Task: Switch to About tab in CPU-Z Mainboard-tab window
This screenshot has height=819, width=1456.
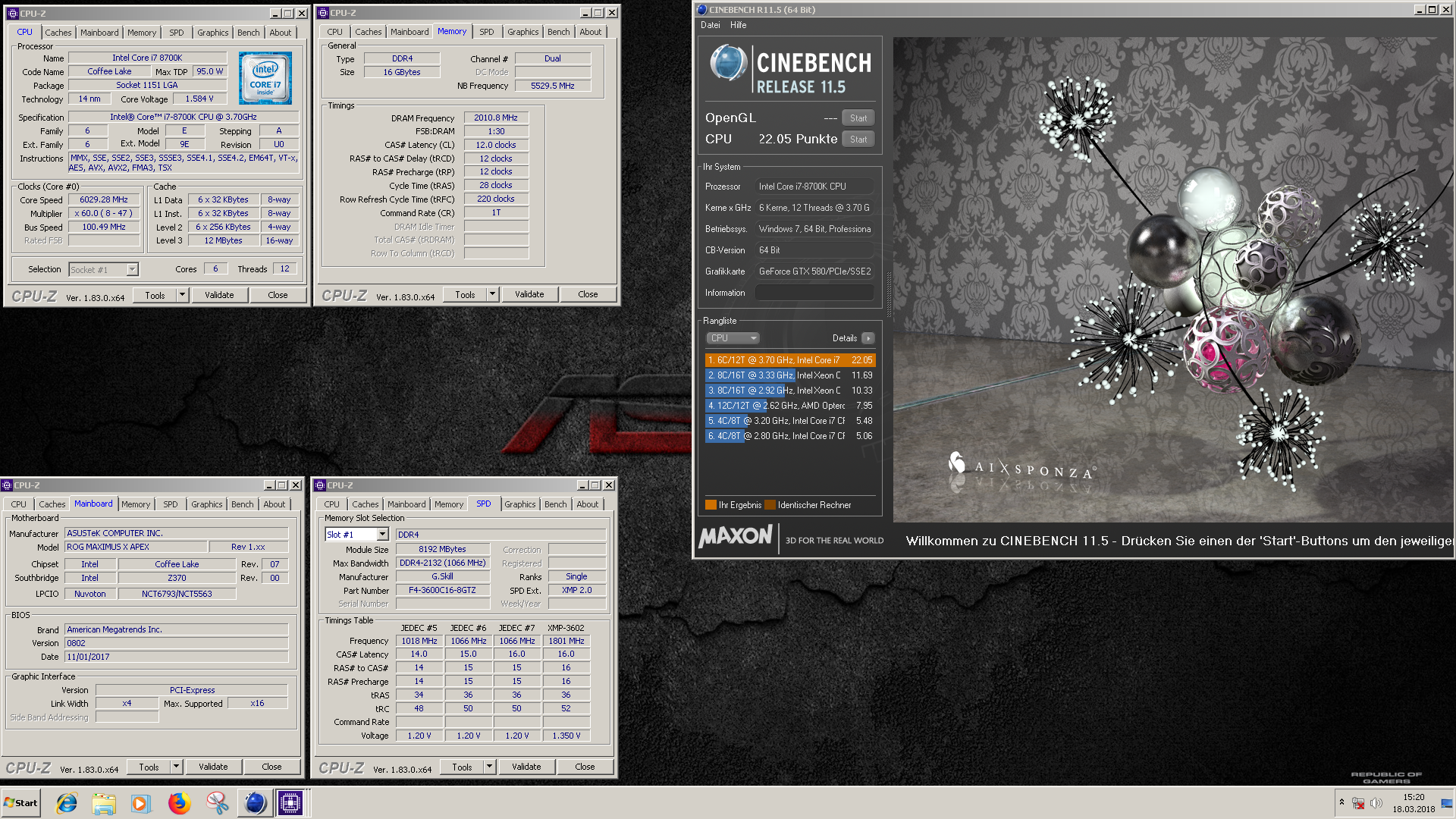Action: click(x=275, y=504)
